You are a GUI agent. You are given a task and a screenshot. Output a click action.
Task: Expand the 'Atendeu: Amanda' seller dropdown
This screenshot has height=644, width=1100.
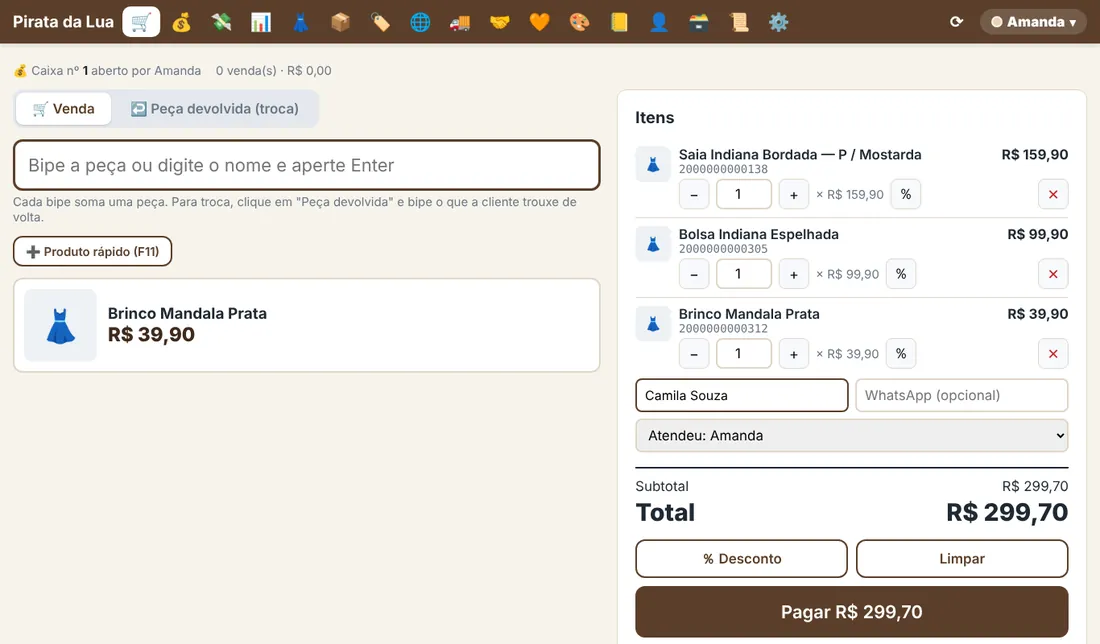[x=852, y=436]
